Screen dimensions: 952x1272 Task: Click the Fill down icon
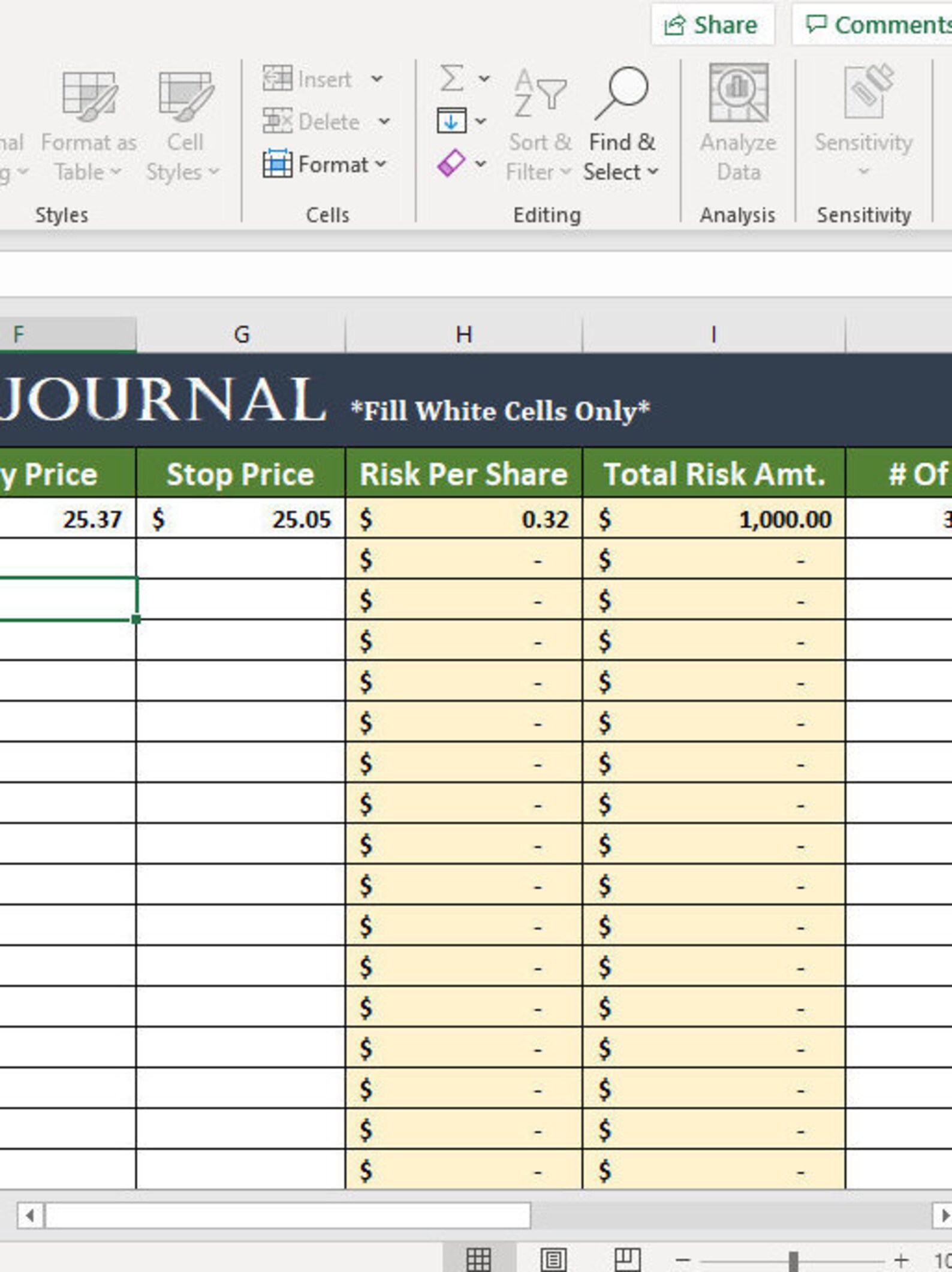(451, 120)
